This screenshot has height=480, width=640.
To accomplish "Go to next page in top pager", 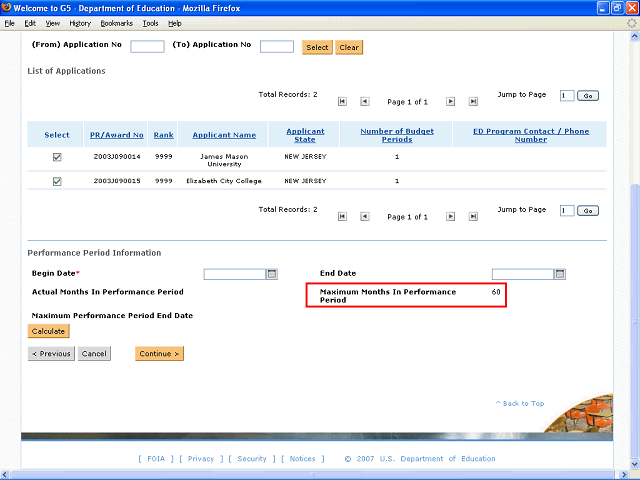I will point(450,101).
